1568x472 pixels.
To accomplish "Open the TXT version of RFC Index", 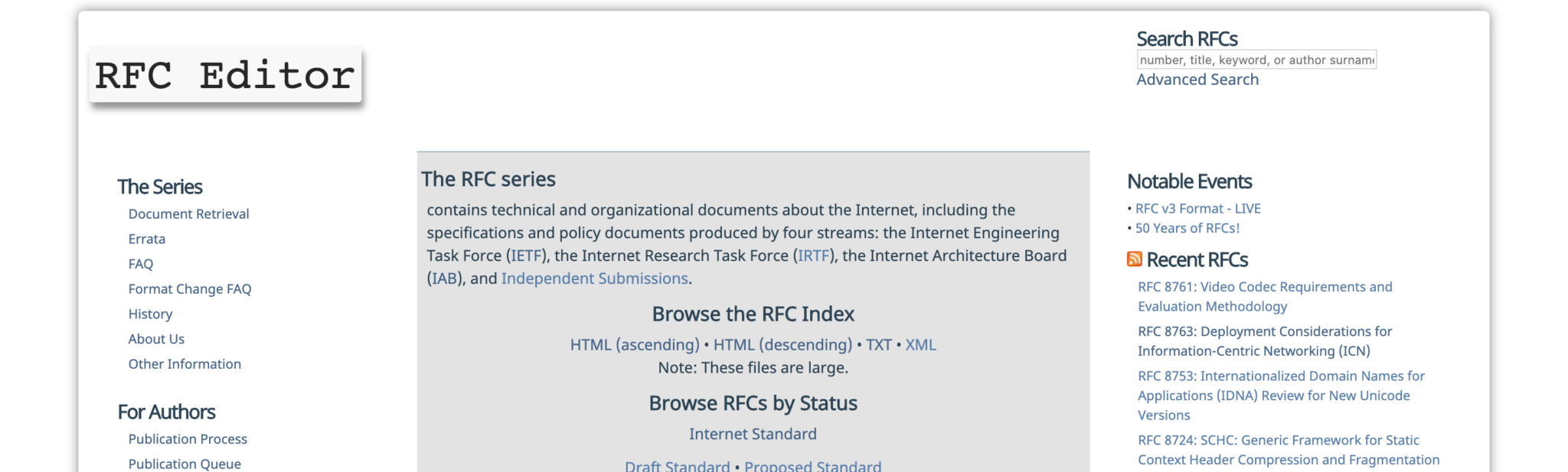I will tap(878, 345).
